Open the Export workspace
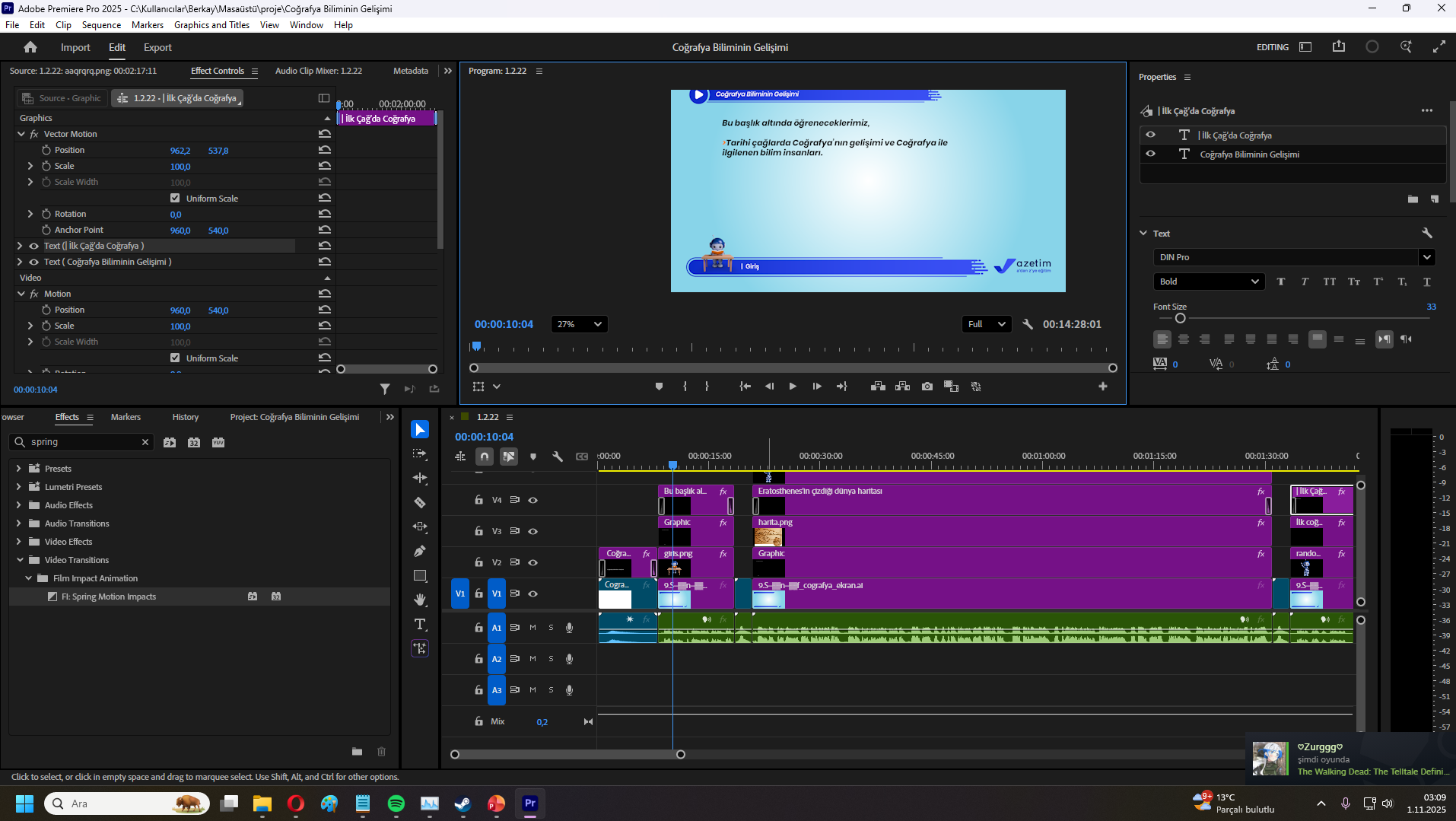The width and height of the screenshot is (1456, 821). click(157, 47)
